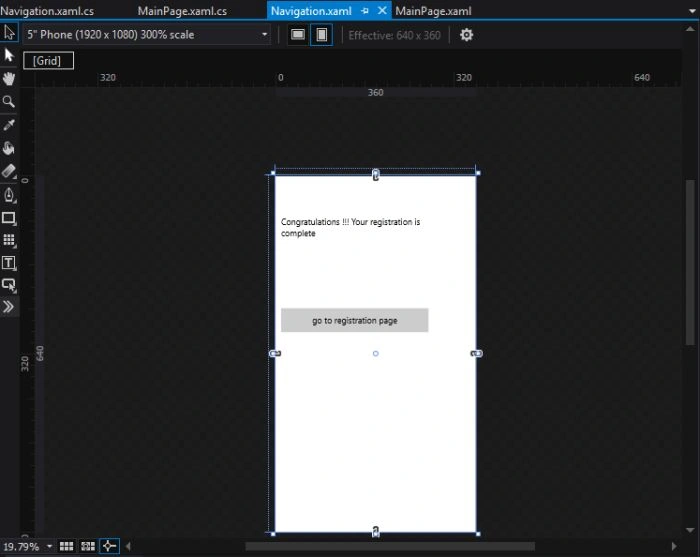Pin the Navigation.xaml tab
Viewport: 700px width, 557px height.
pos(365,11)
